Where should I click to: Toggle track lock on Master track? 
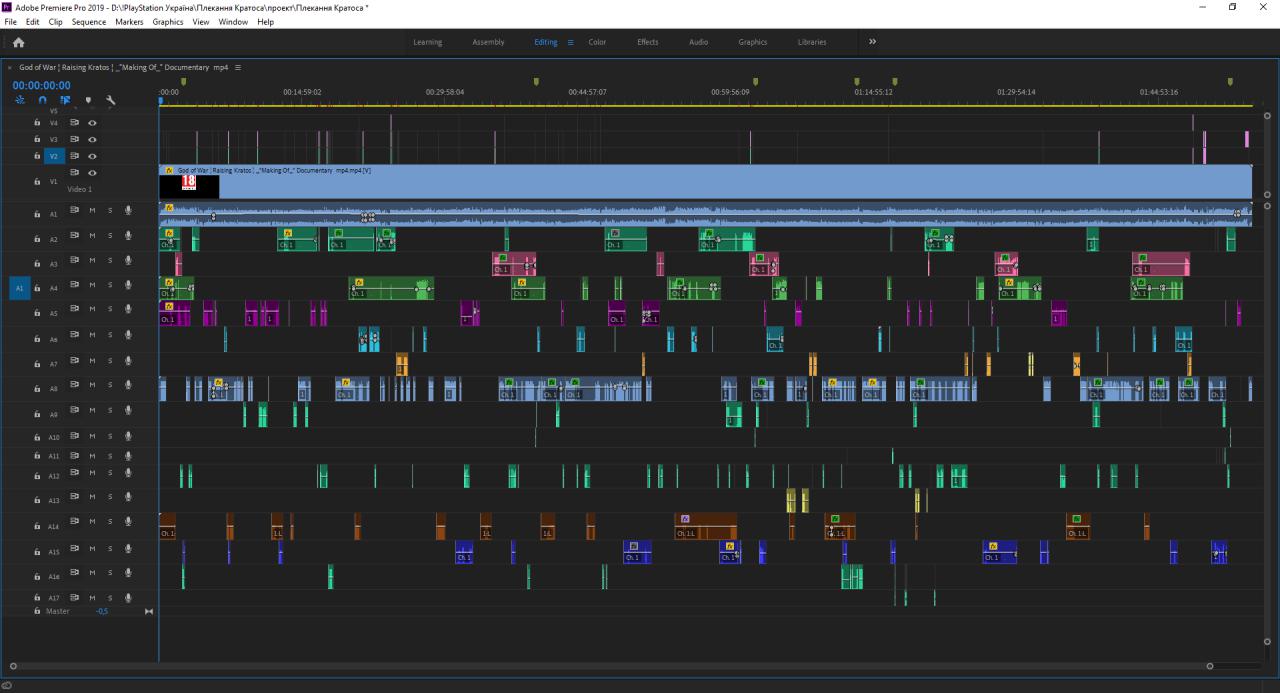click(38, 610)
